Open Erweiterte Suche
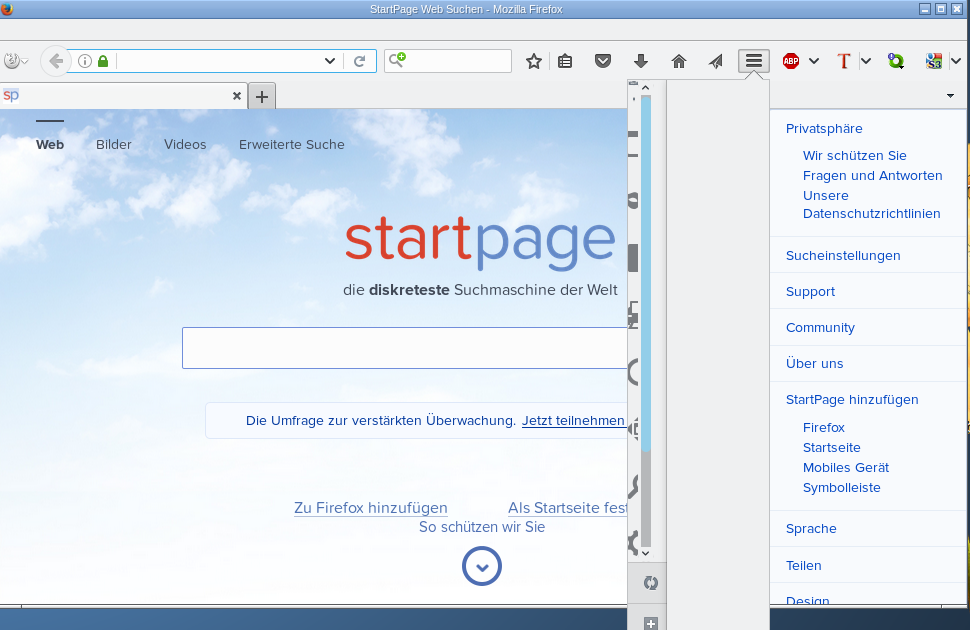 pyautogui.click(x=292, y=144)
